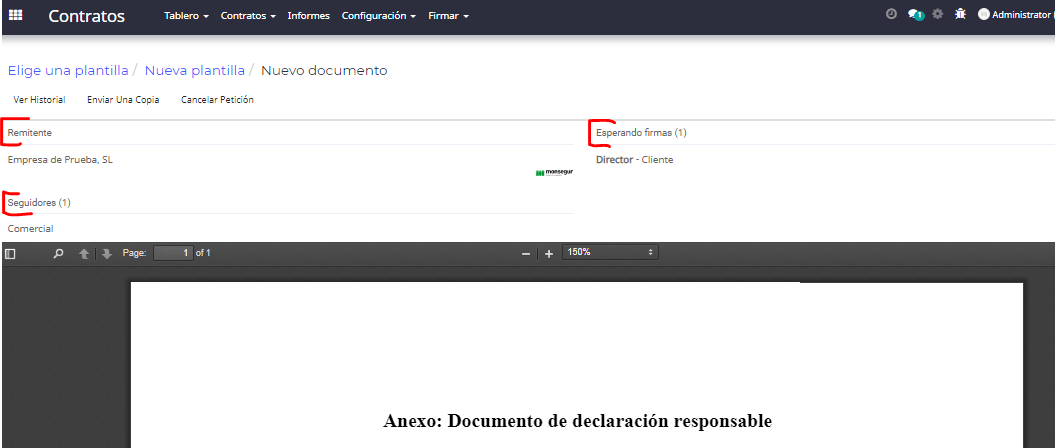Click the Empresa de Prueba, SL text

pos(60,160)
